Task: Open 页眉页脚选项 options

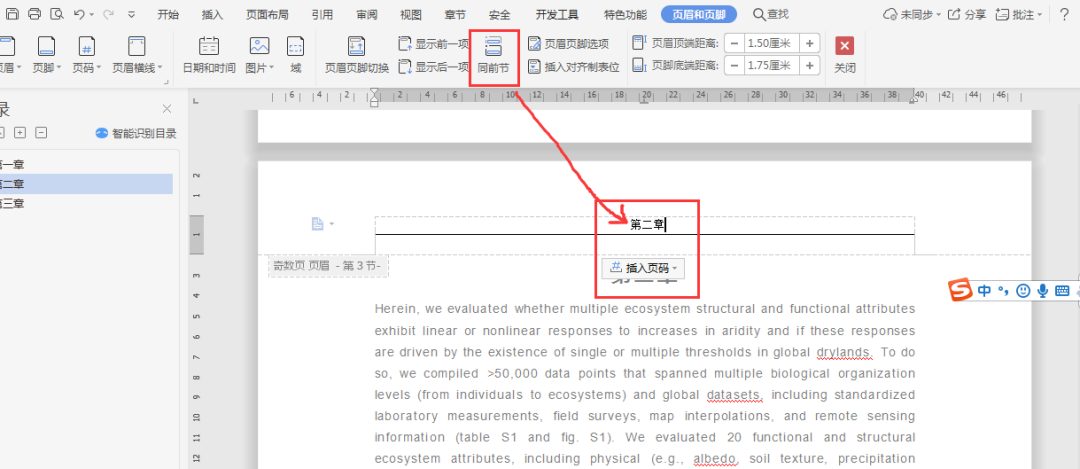Action: point(569,44)
